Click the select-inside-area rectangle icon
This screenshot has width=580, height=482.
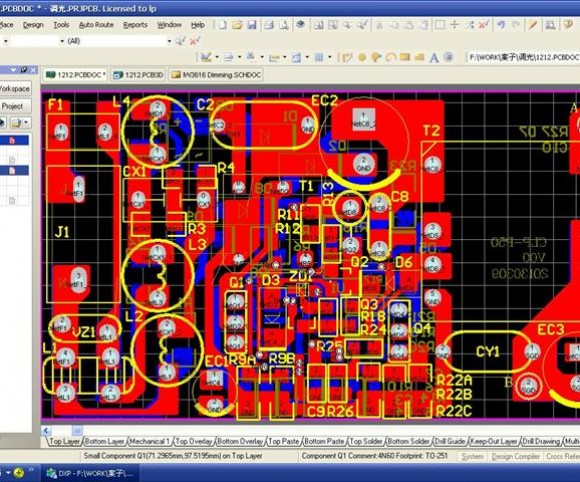pos(440,25)
